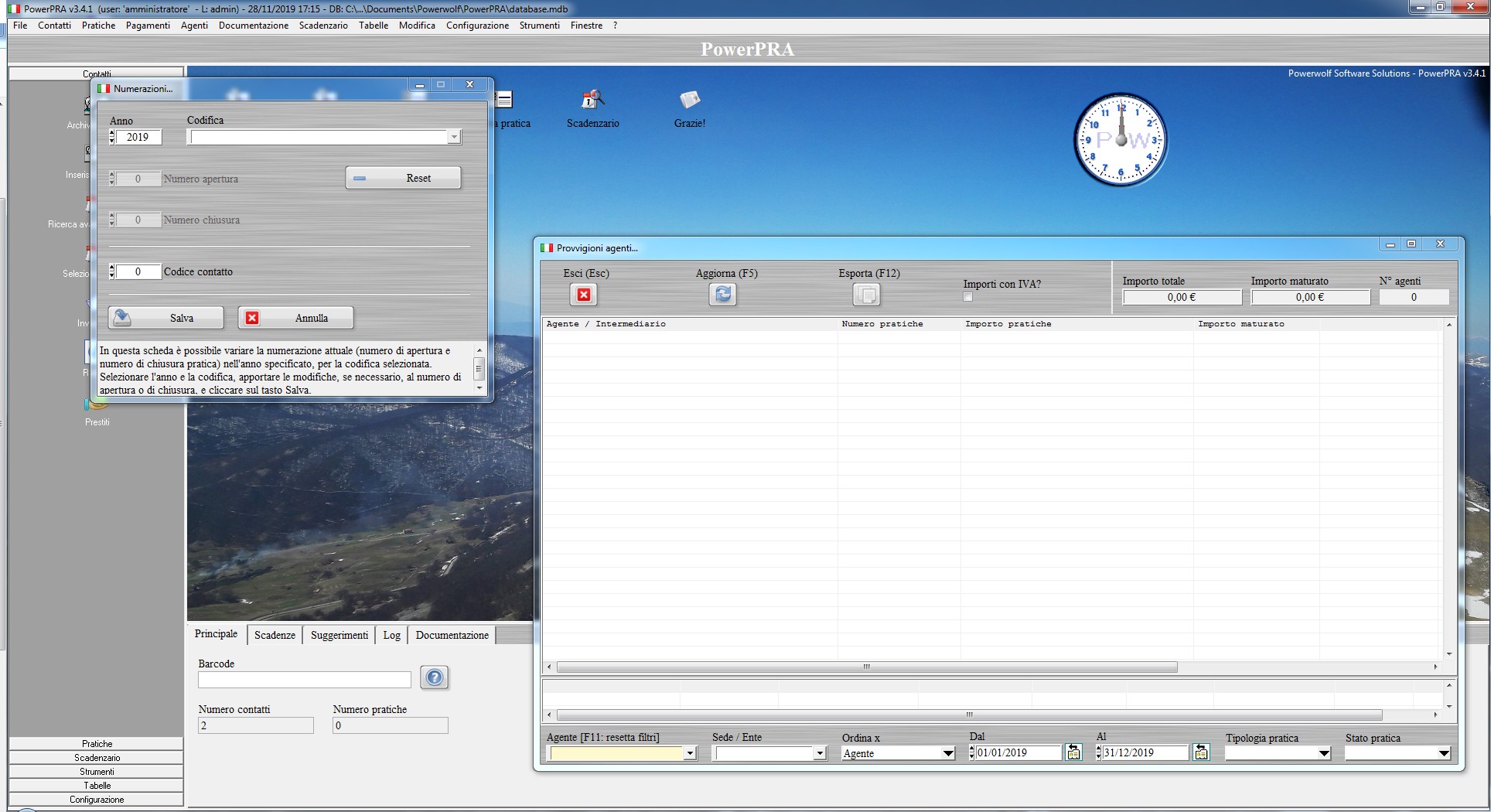Viewport: 1491px width, 812px height.
Task: Click the N° agenti value field
Action: [x=1414, y=297]
